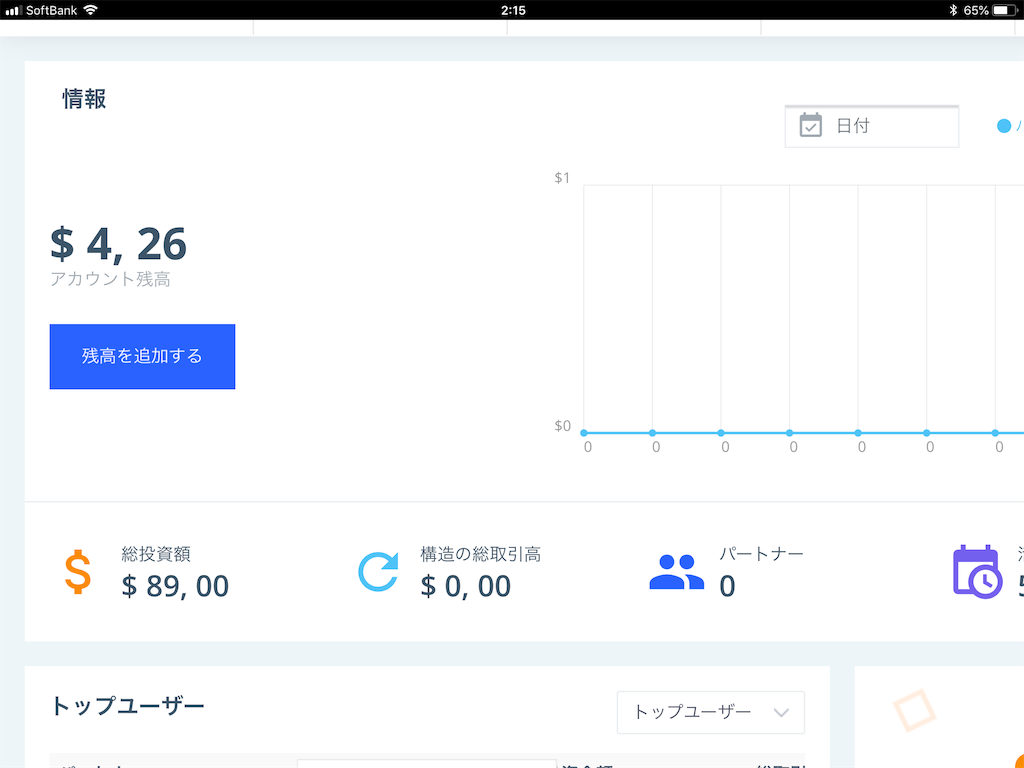
Task: Click the partners people icon
Action: 677,572
